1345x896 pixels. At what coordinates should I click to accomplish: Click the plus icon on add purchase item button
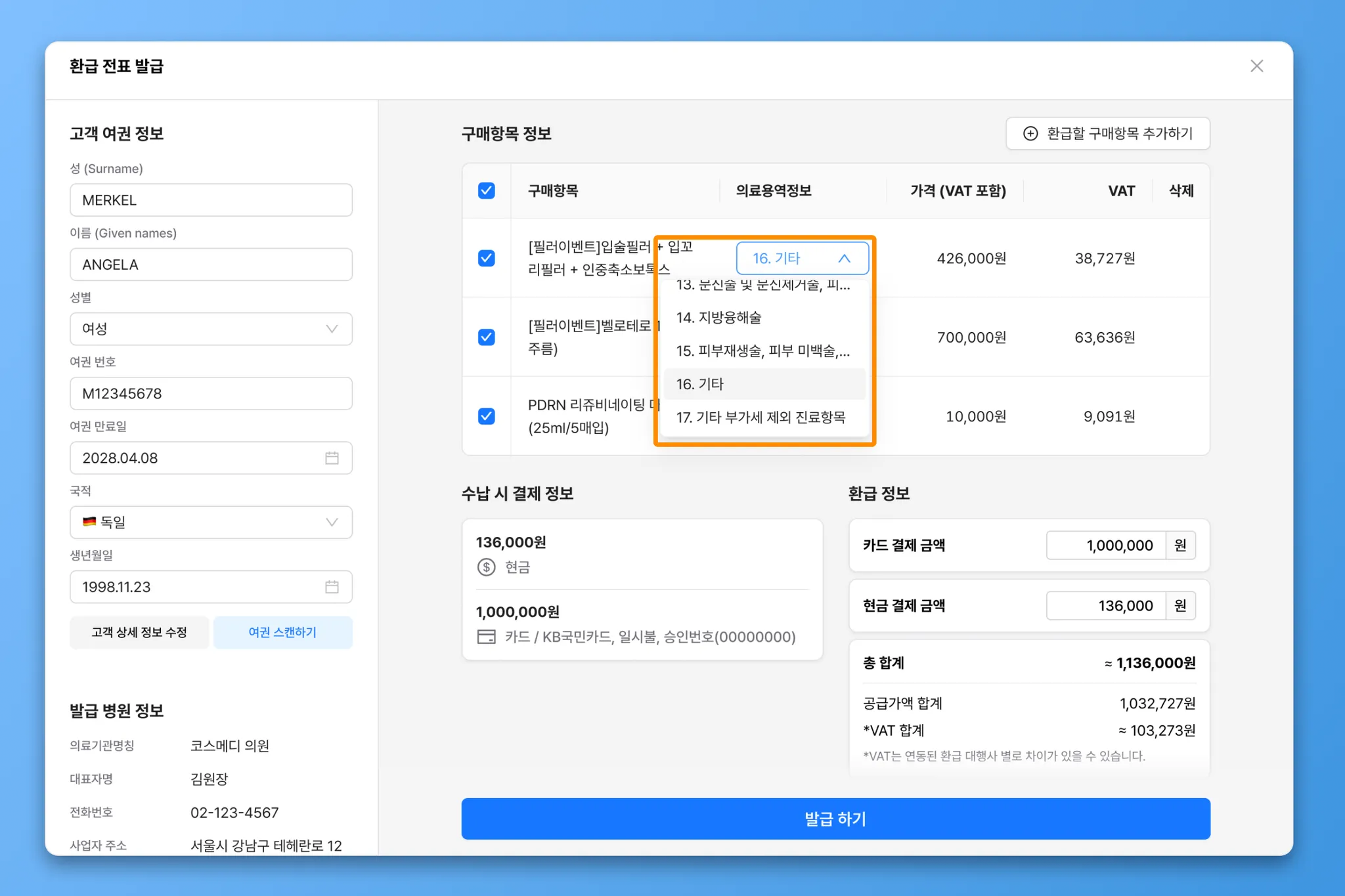click(1030, 133)
